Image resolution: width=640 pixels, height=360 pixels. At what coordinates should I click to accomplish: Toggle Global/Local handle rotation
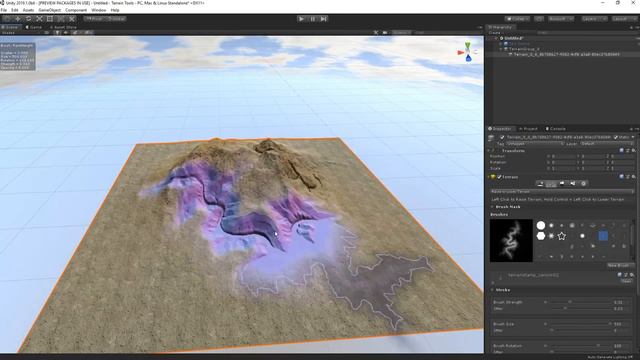(x=116, y=19)
